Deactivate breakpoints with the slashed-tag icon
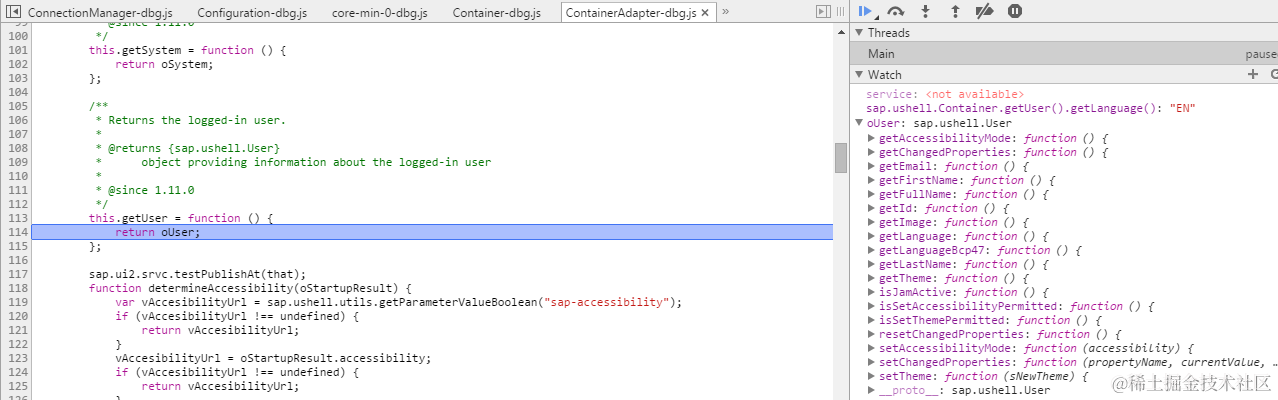The image size is (1278, 400). [x=984, y=11]
